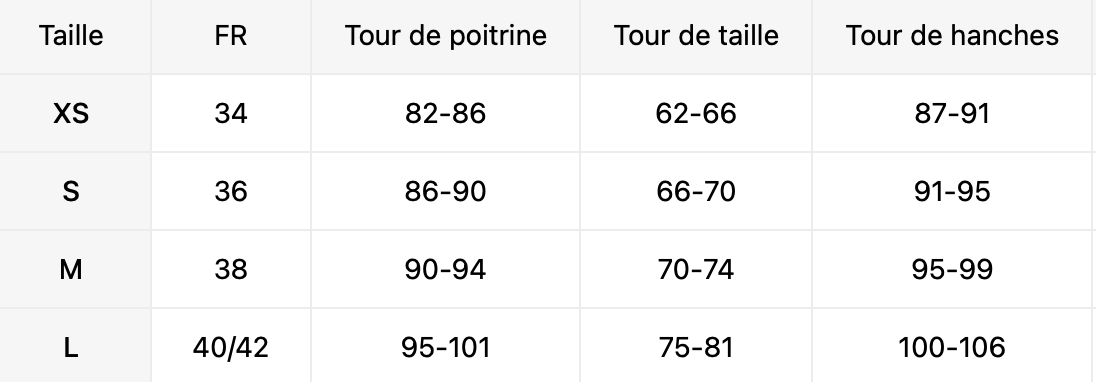Select the FR size 38 cell
Image resolution: width=1096 pixels, height=382 pixels.
(231, 269)
